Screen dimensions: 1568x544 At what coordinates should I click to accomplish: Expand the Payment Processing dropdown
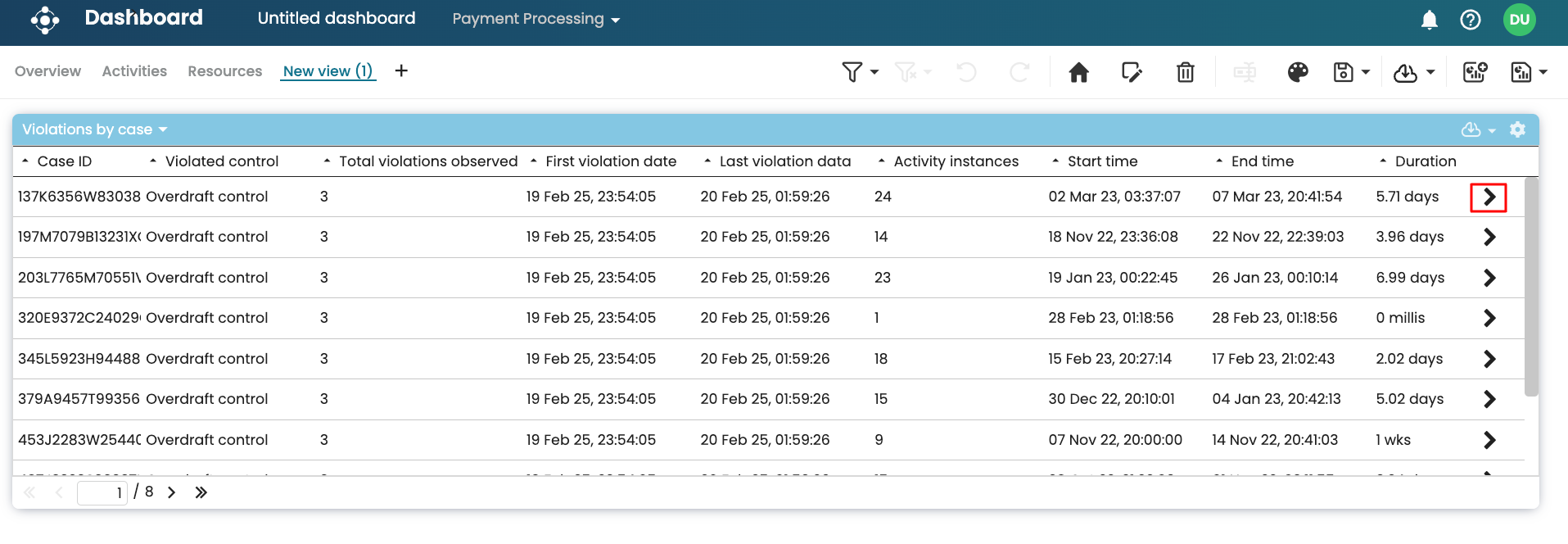[535, 19]
